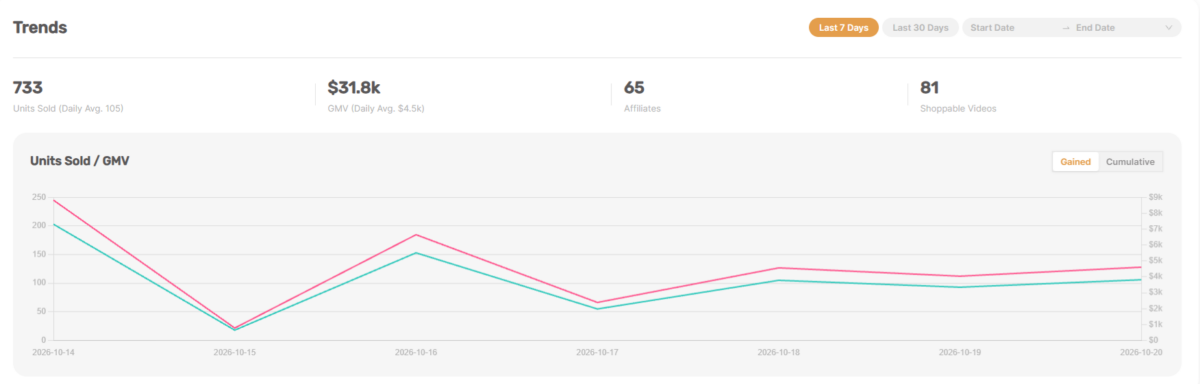Click the teal line low point at 2026-10-15
This screenshot has width=1200, height=384.
tap(235, 330)
